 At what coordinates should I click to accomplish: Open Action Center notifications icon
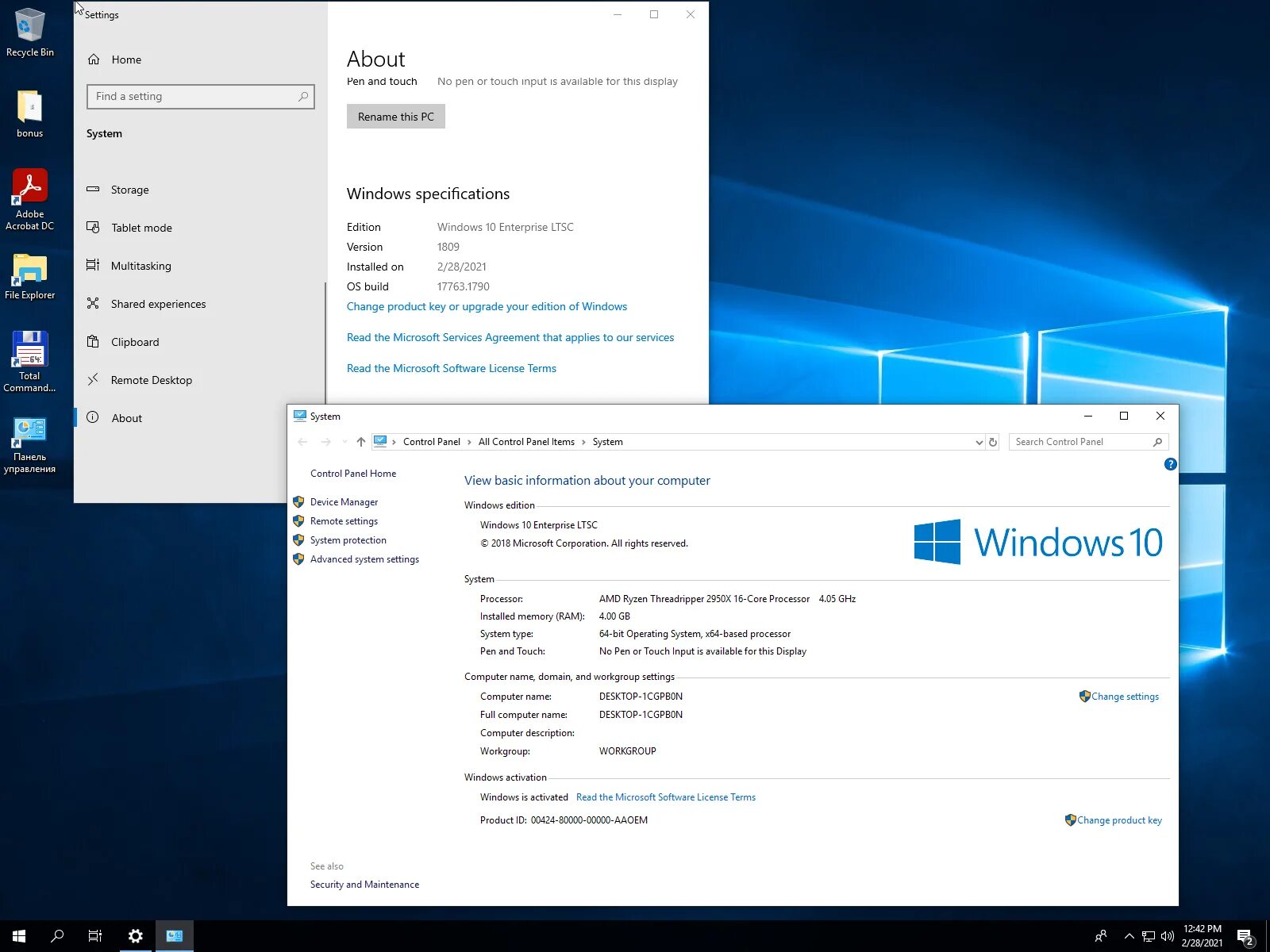(1246, 937)
